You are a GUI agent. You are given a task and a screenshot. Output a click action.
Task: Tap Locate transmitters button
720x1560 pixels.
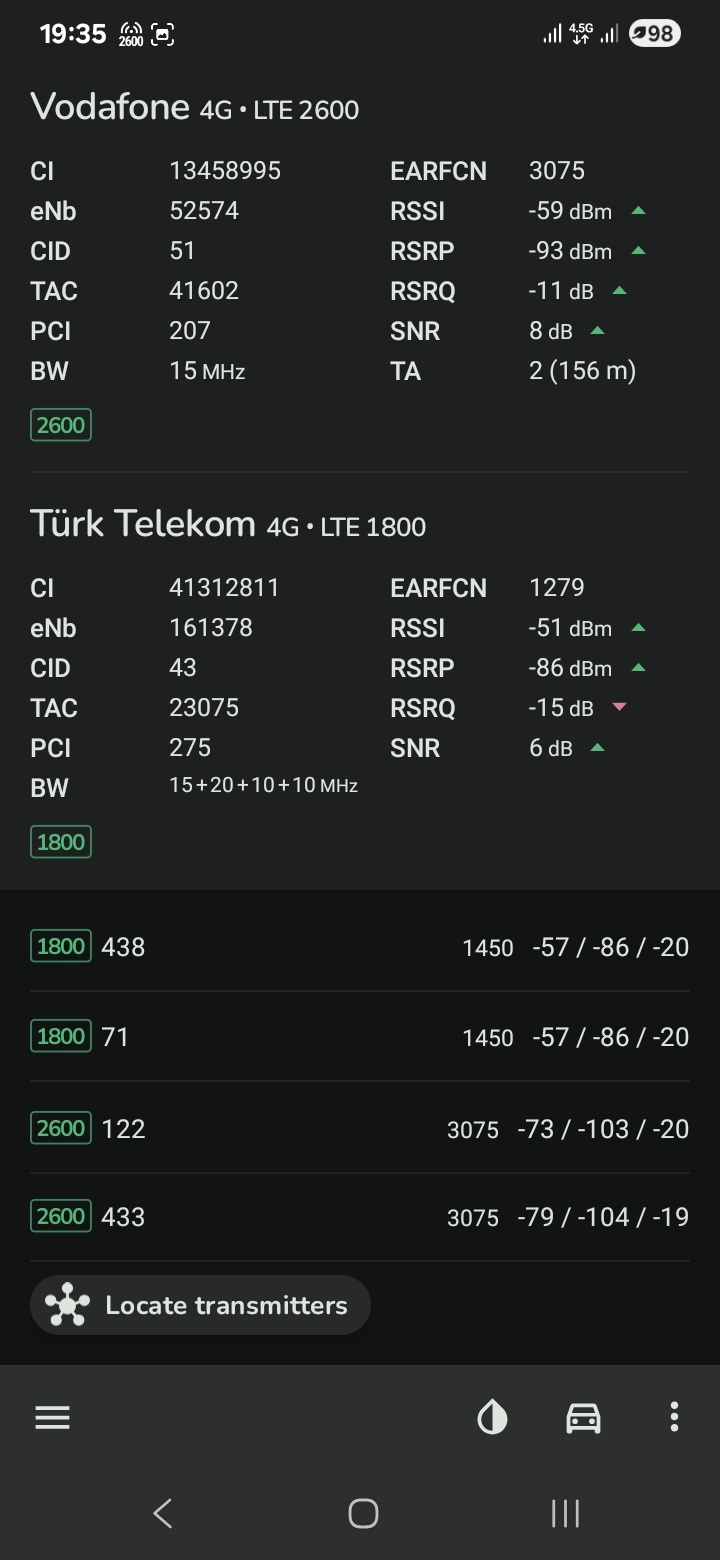coord(200,1305)
